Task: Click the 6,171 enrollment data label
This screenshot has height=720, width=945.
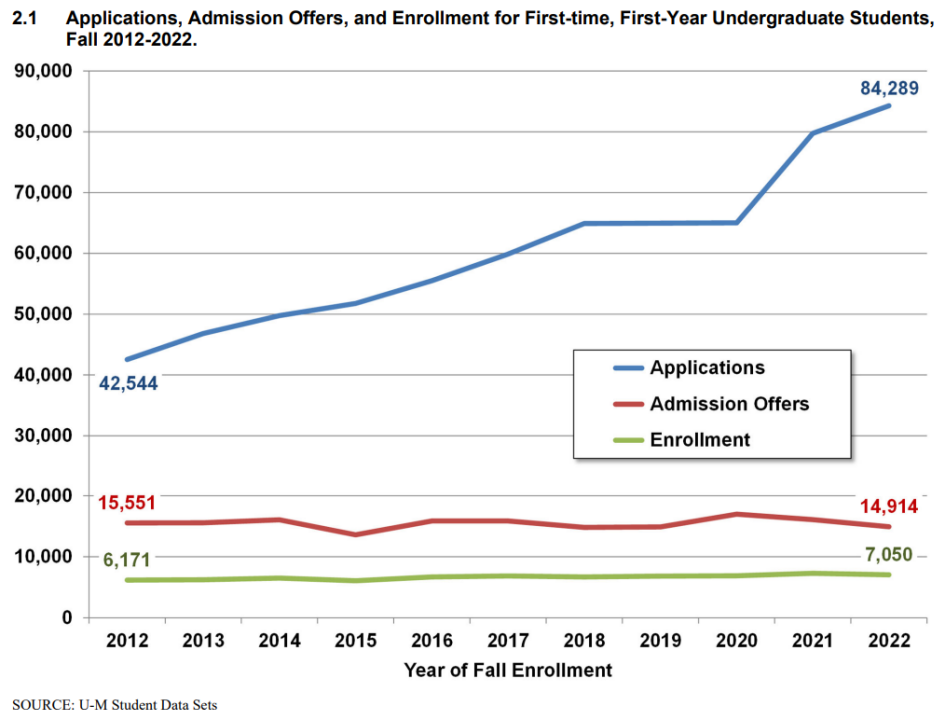Action: [127, 560]
